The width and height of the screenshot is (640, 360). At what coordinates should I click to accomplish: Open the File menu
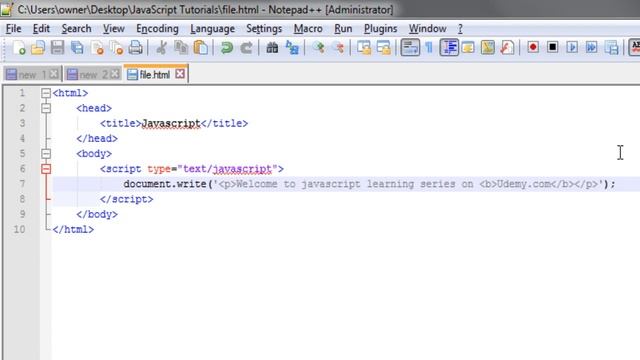point(13,29)
